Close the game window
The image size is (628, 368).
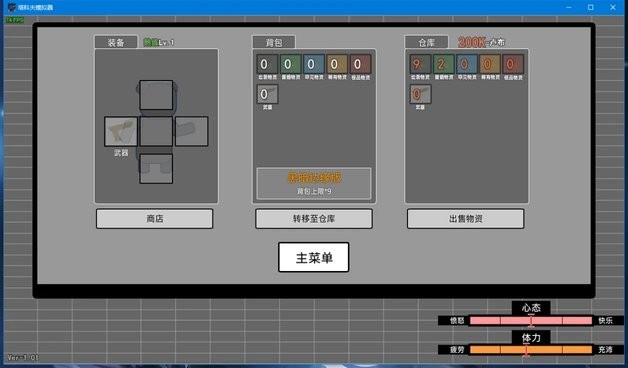(613, 7)
